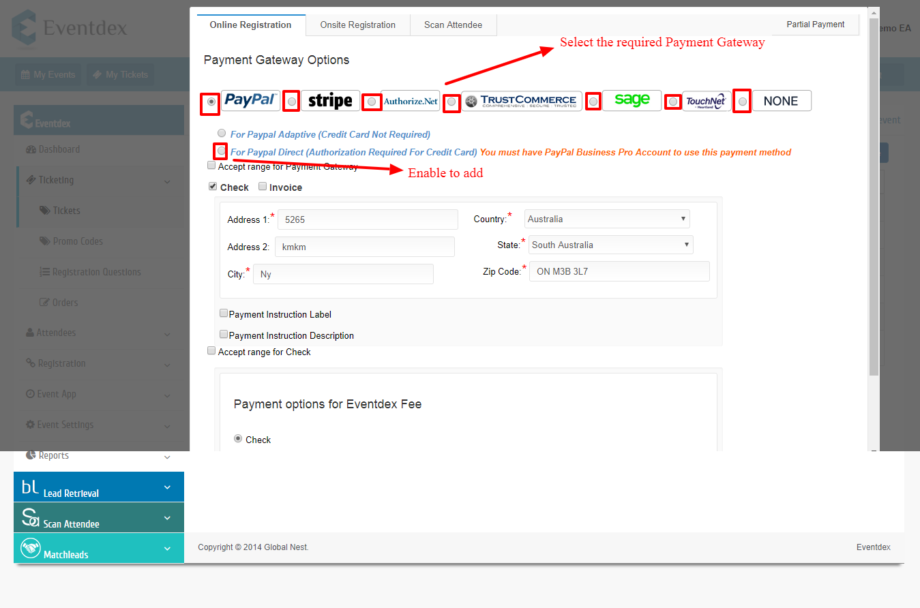Open the Scan Attendee tab
Viewport: 920px width, 608px height.
tap(453, 25)
